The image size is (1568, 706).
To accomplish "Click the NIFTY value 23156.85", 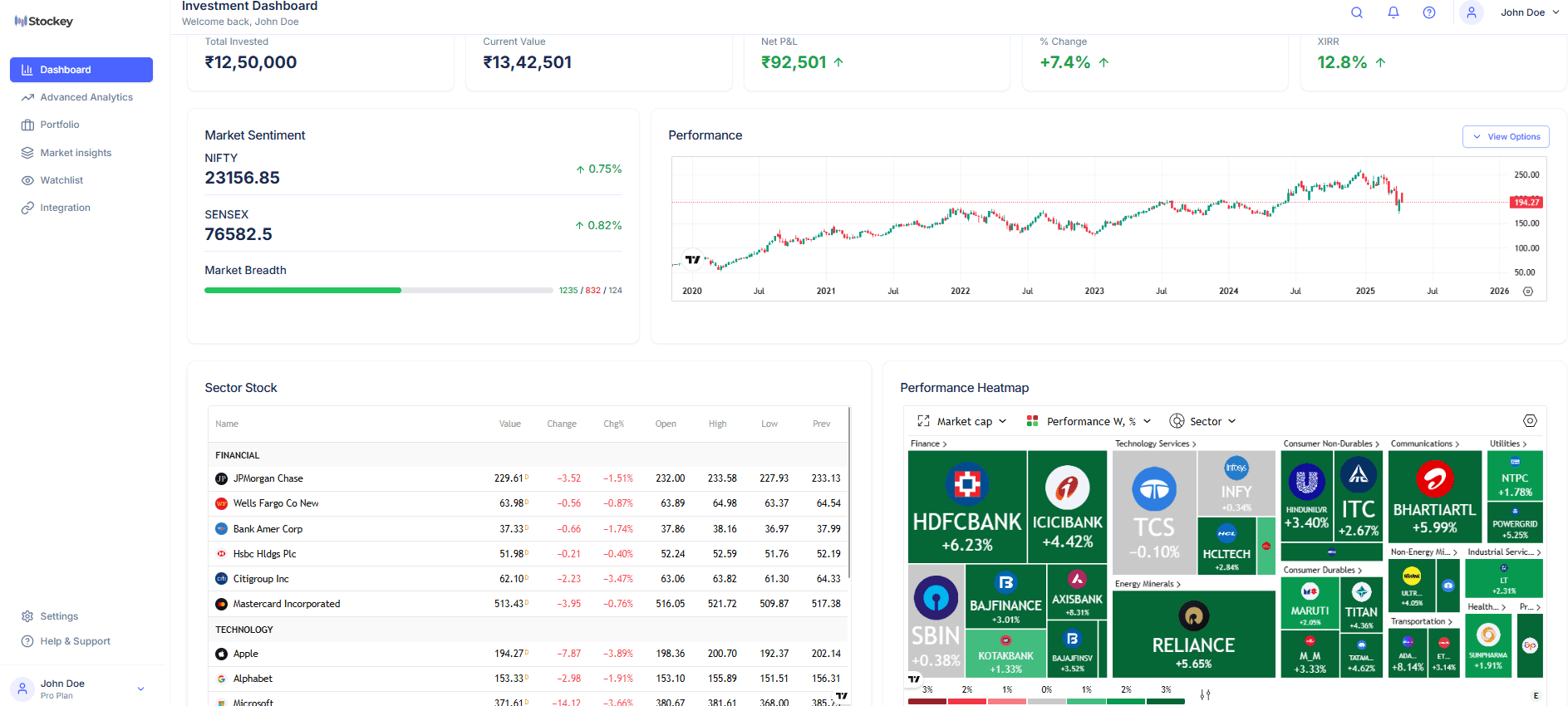I will pos(243,178).
